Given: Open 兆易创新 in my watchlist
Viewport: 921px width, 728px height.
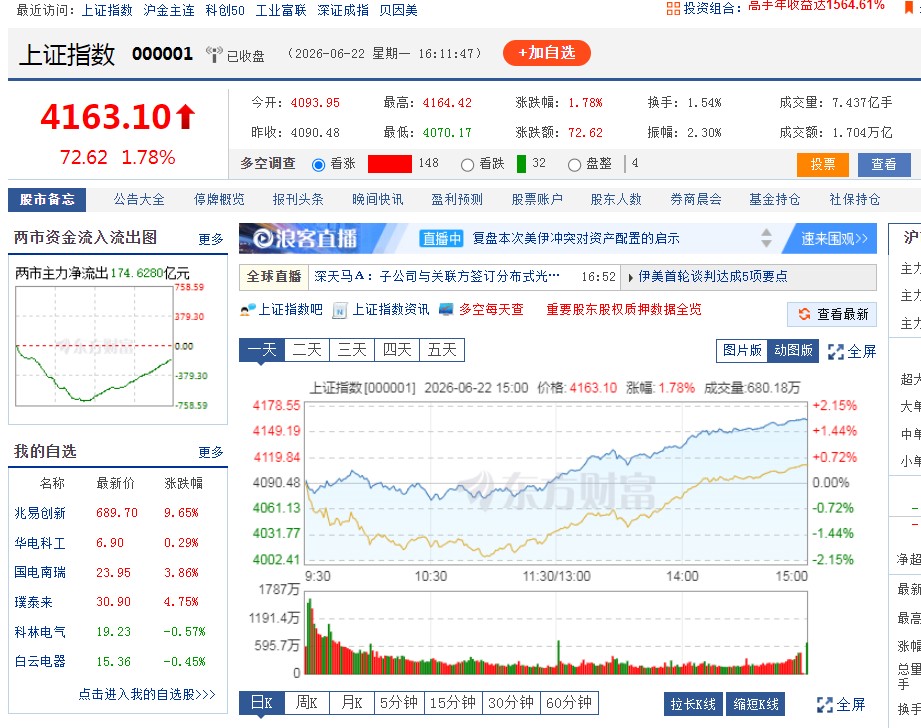Looking at the screenshot, I should point(40,514).
